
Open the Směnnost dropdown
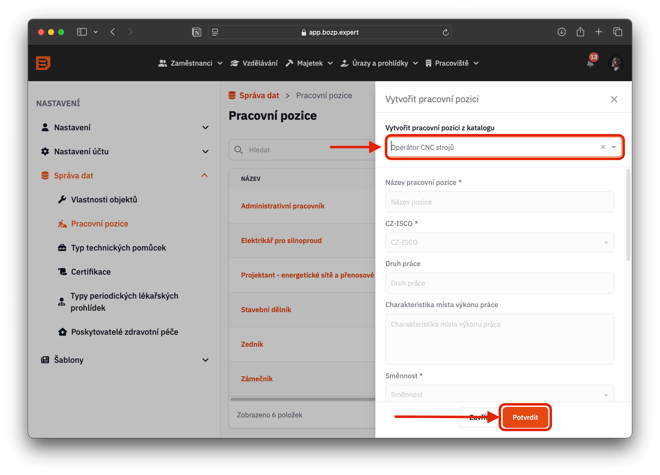[x=499, y=394]
